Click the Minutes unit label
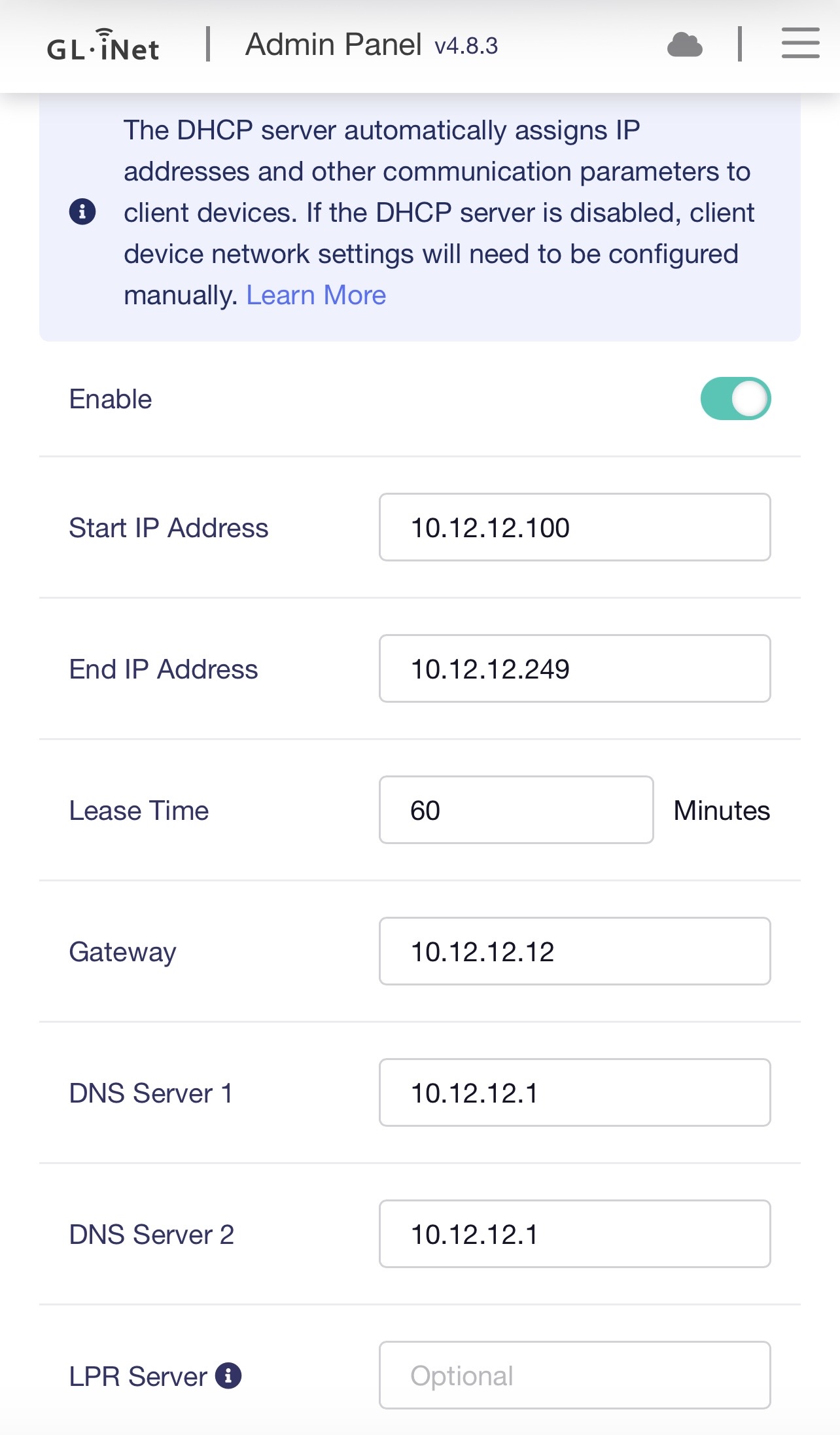The width and height of the screenshot is (840, 1435). [x=722, y=811]
